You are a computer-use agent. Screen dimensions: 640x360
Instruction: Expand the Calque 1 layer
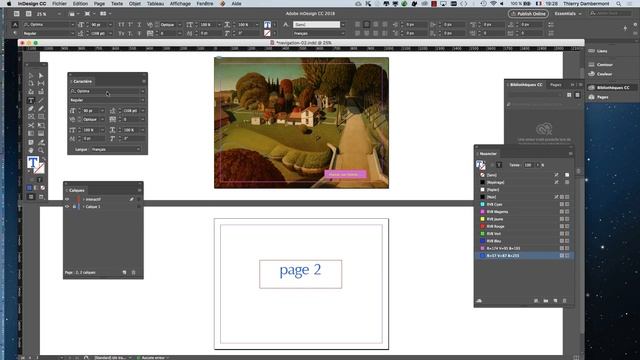point(84,207)
